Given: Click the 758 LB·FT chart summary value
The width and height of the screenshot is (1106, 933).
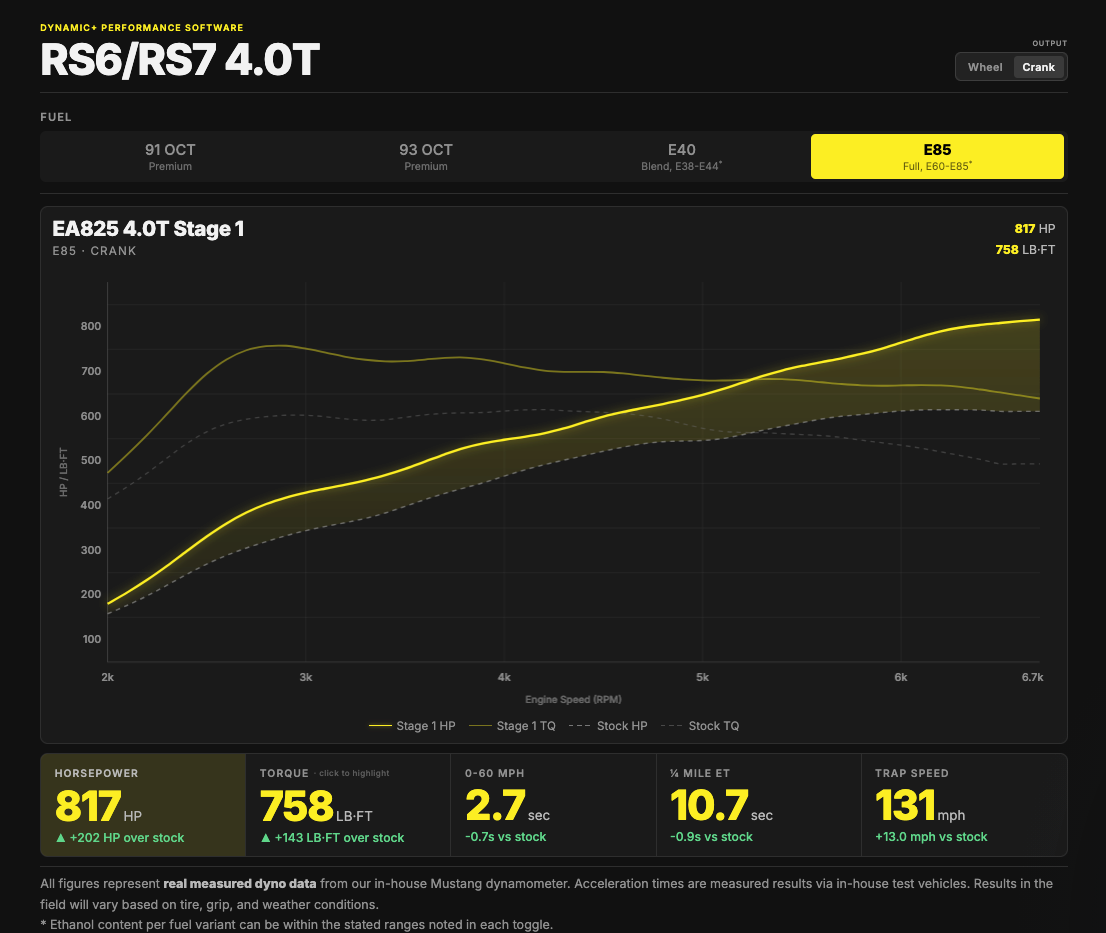Looking at the screenshot, I should [x=1026, y=250].
